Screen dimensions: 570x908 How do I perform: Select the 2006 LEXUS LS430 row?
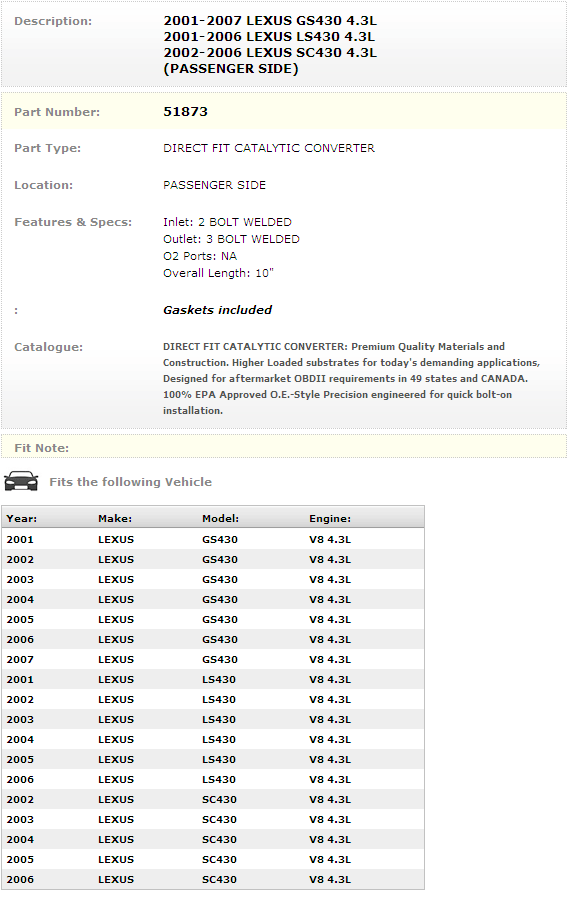pos(213,779)
